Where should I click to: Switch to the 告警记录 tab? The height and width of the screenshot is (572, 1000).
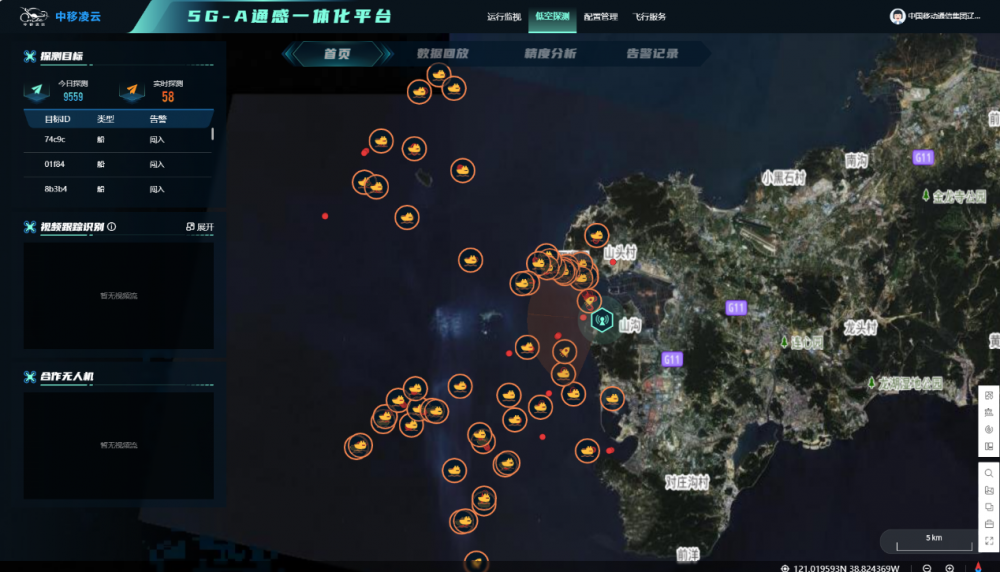pos(652,54)
